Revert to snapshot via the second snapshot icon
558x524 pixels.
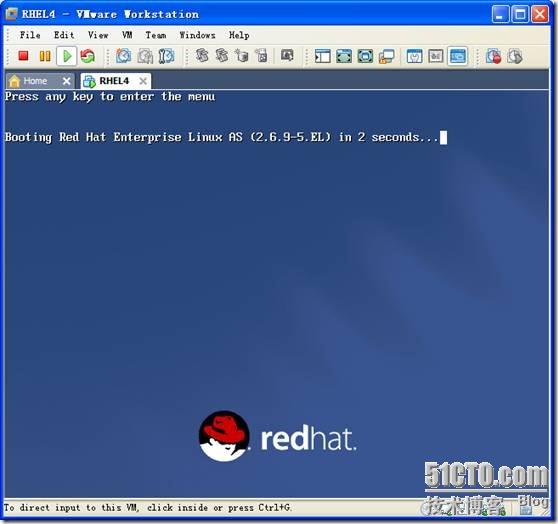(145, 56)
